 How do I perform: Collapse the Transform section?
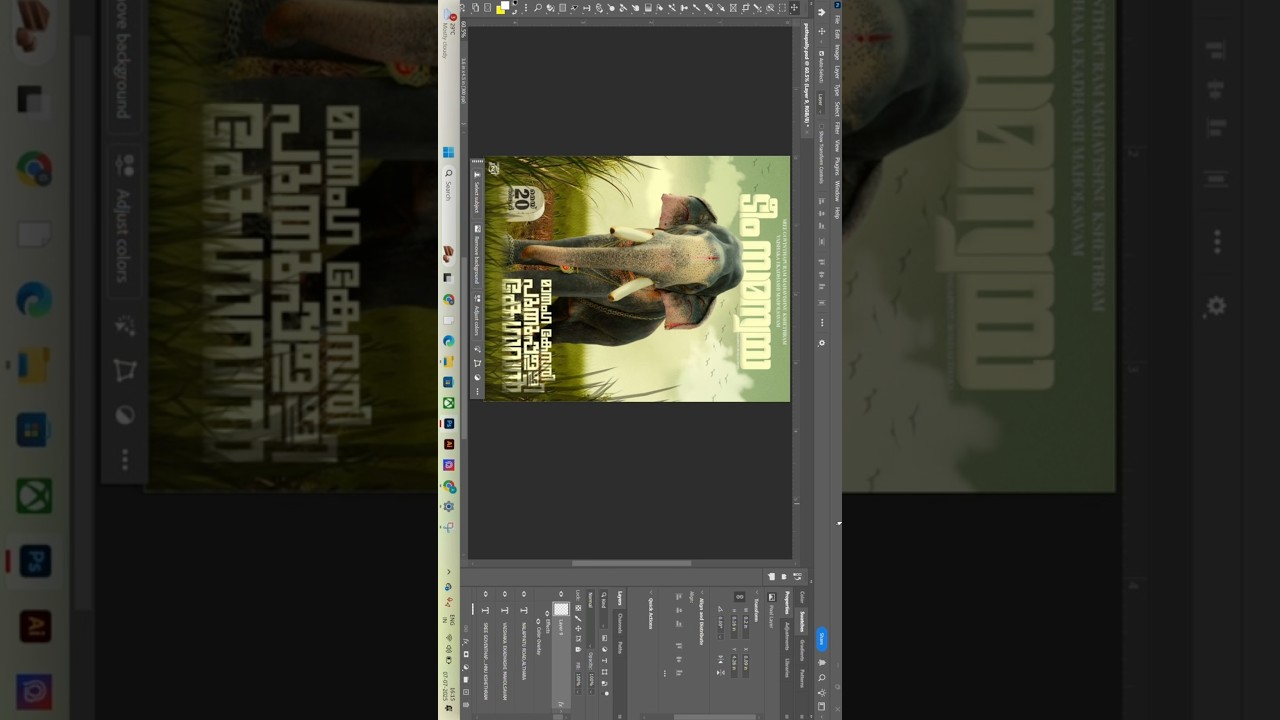click(757, 592)
